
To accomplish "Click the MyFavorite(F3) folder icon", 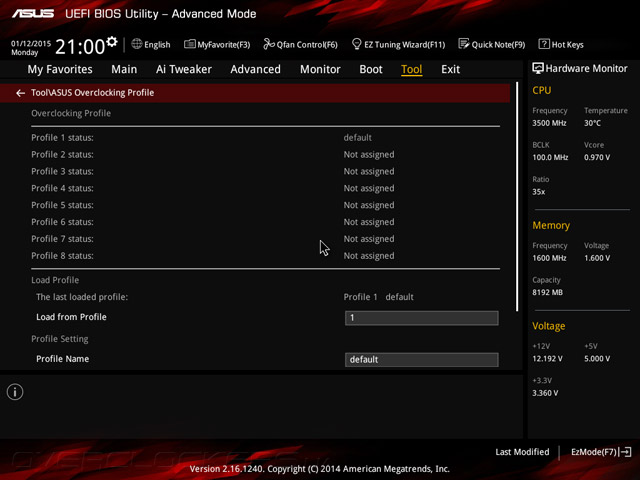I will [x=189, y=44].
